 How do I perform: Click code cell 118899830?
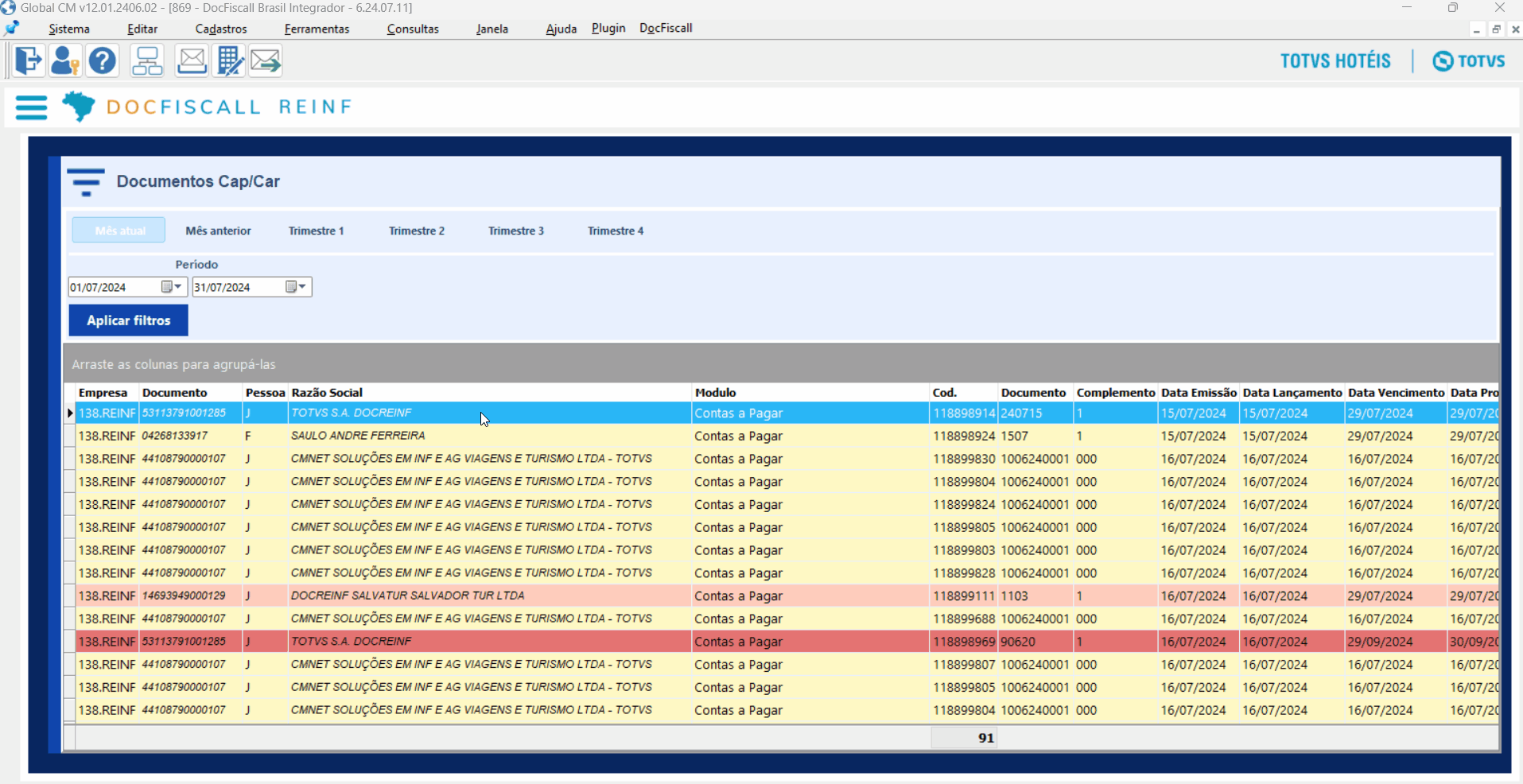pyautogui.click(x=964, y=459)
